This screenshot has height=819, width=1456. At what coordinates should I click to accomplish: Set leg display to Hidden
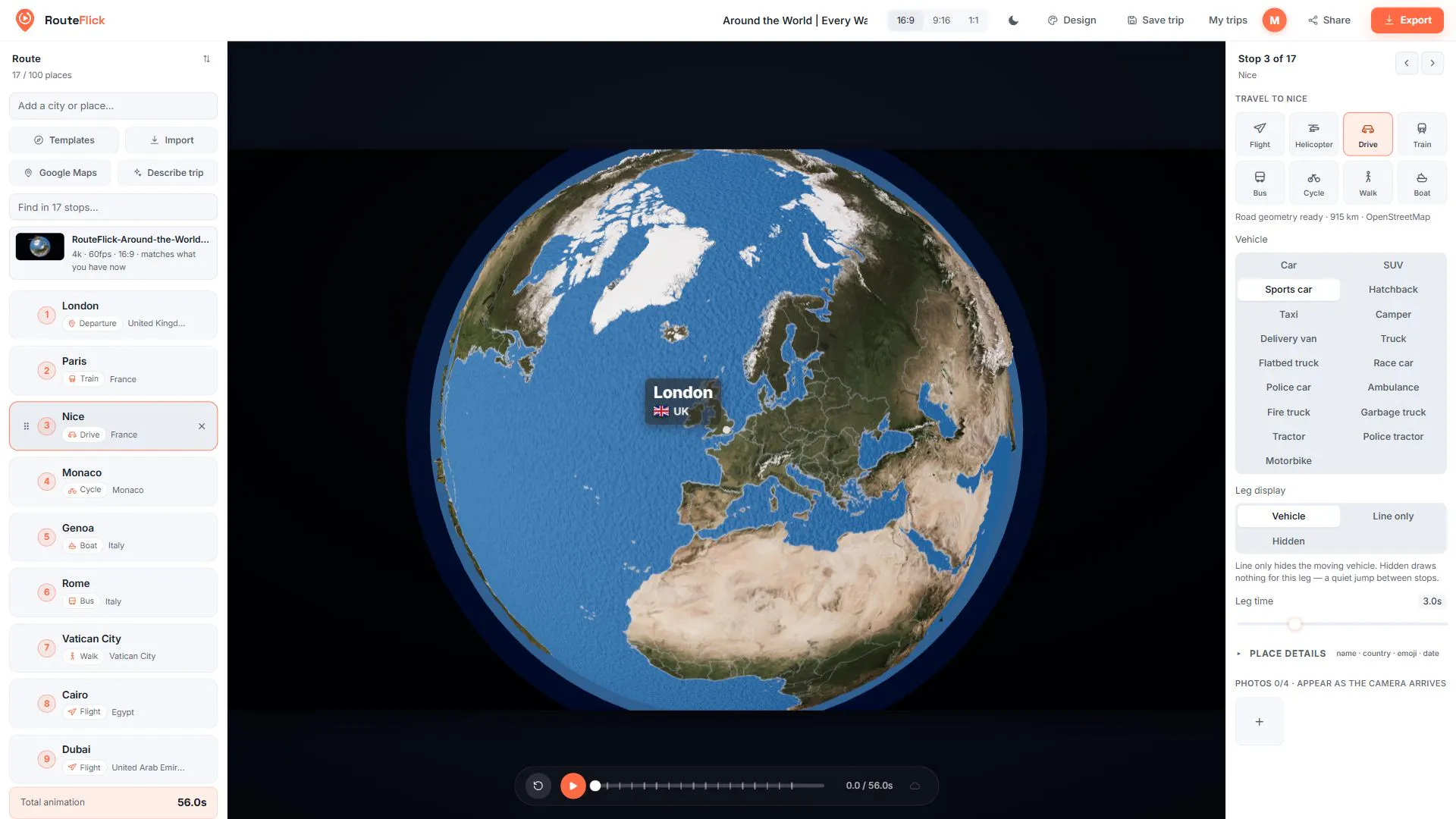1288,541
